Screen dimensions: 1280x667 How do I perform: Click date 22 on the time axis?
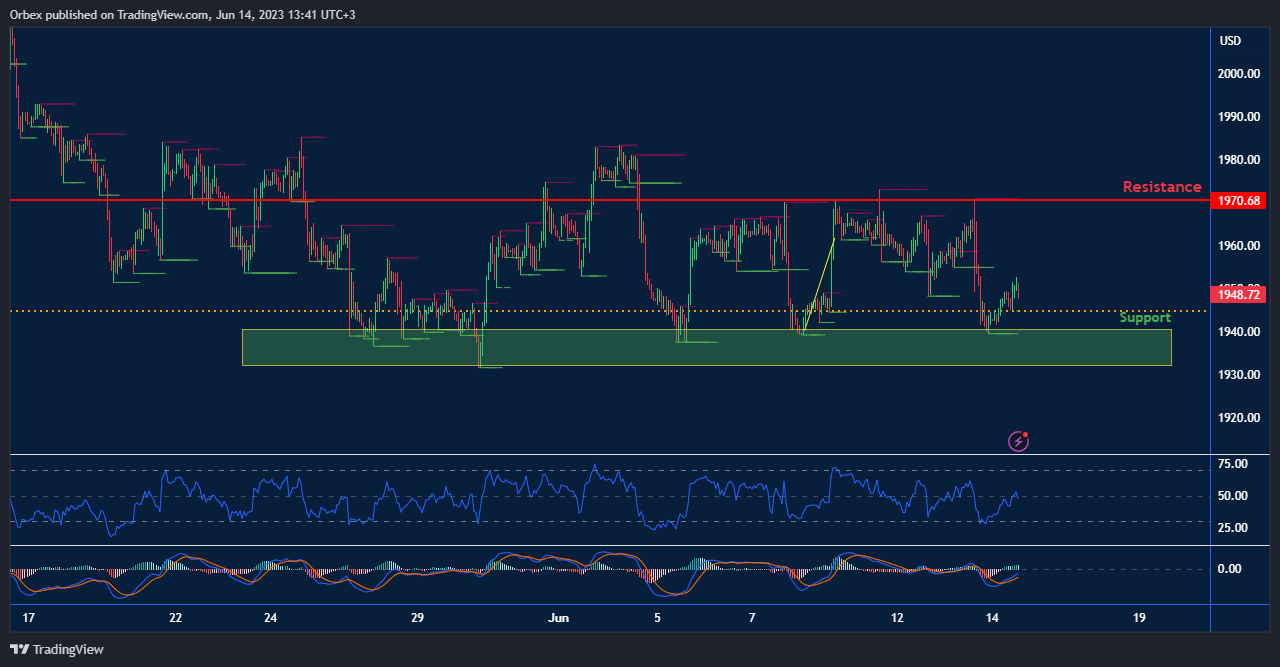176,618
